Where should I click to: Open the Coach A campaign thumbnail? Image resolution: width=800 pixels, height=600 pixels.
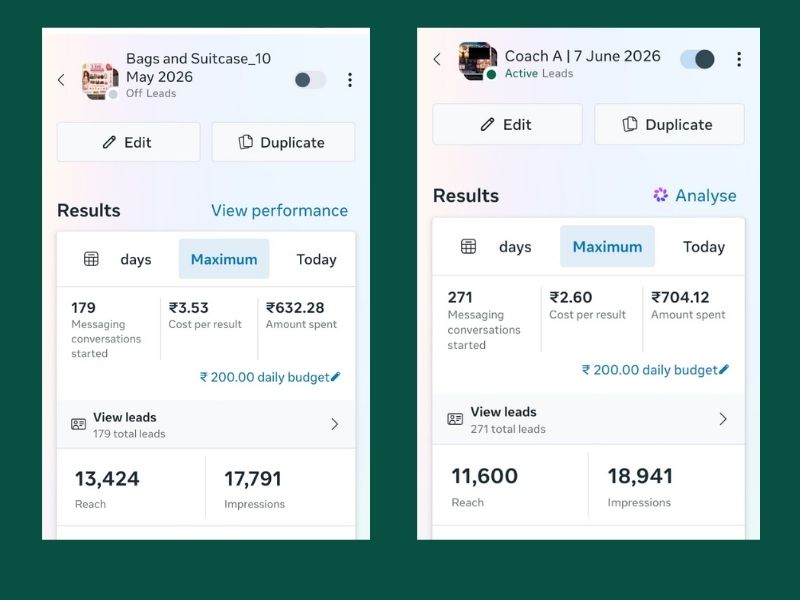tap(477, 61)
